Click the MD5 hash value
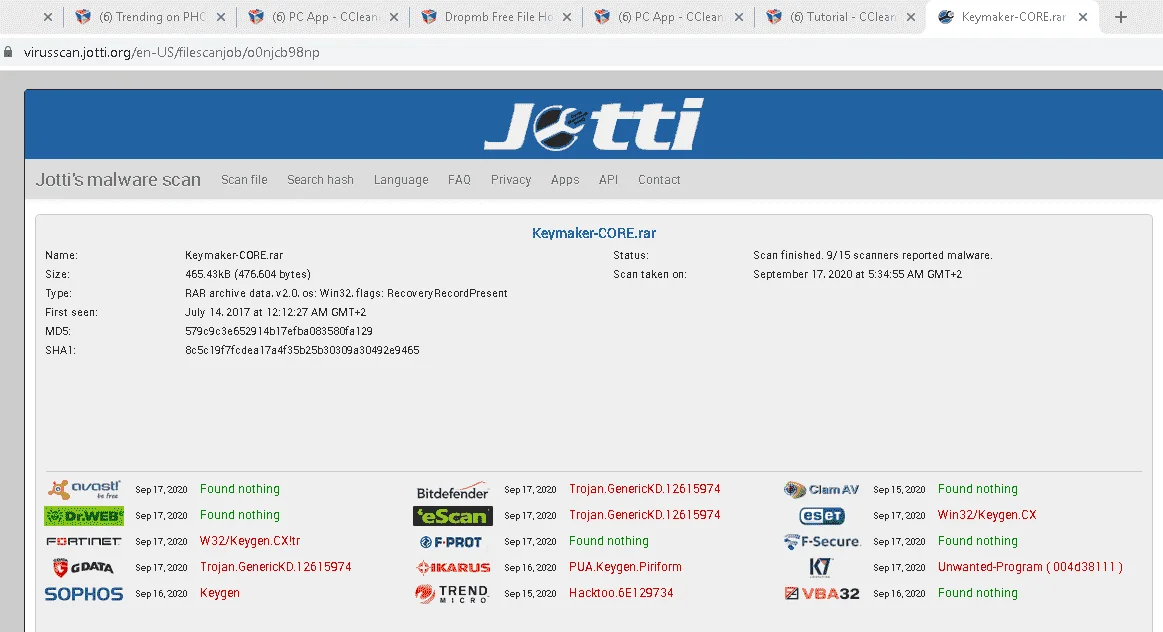Viewport: 1163px width, 632px height. click(279, 331)
